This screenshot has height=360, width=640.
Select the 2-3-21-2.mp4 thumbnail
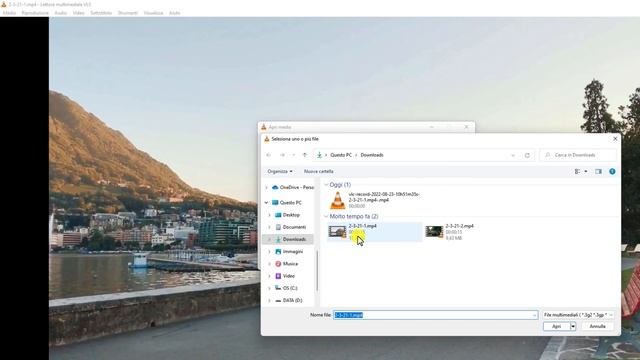tap(434, 232)
